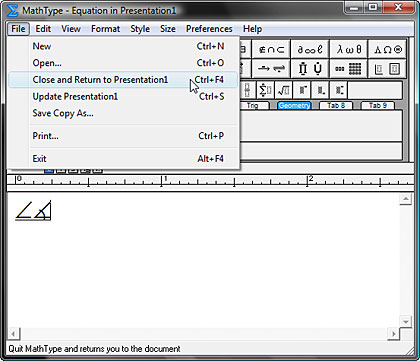
Task: Insert square root template from small bar
Action: [x=284, y=90]
